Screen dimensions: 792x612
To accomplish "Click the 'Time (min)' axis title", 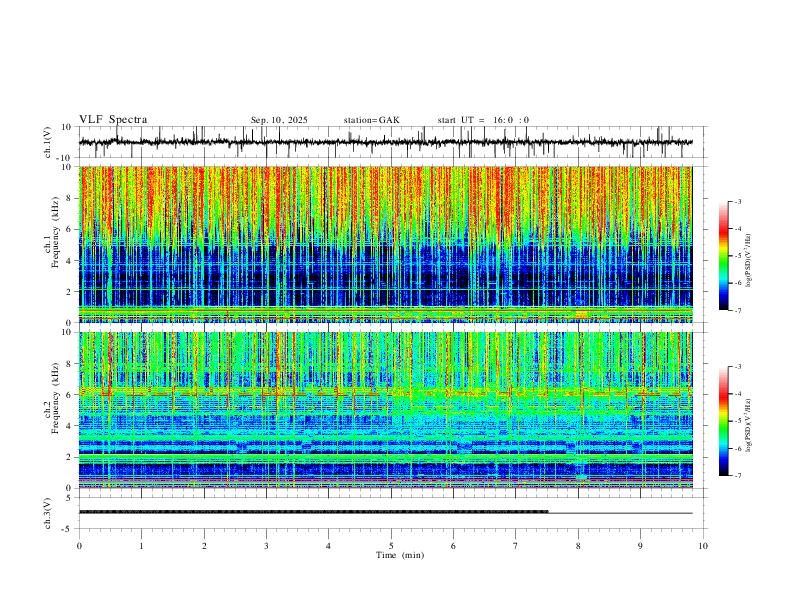I will tap(400, 555).
